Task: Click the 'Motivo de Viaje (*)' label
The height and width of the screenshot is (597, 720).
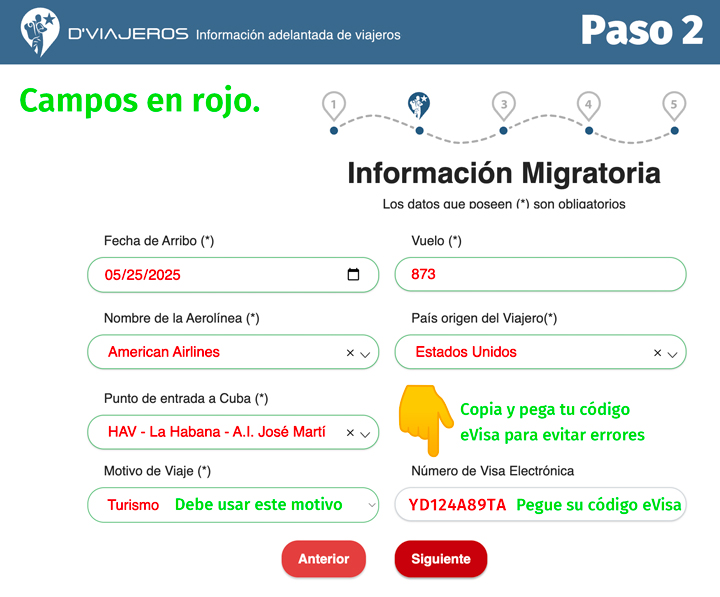Action: 157,471
